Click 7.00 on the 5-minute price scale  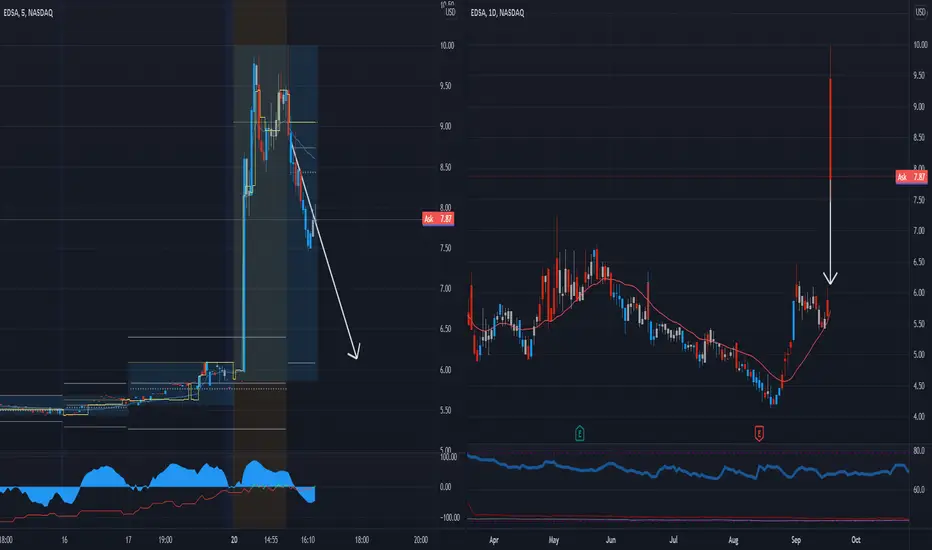[445, 288]
